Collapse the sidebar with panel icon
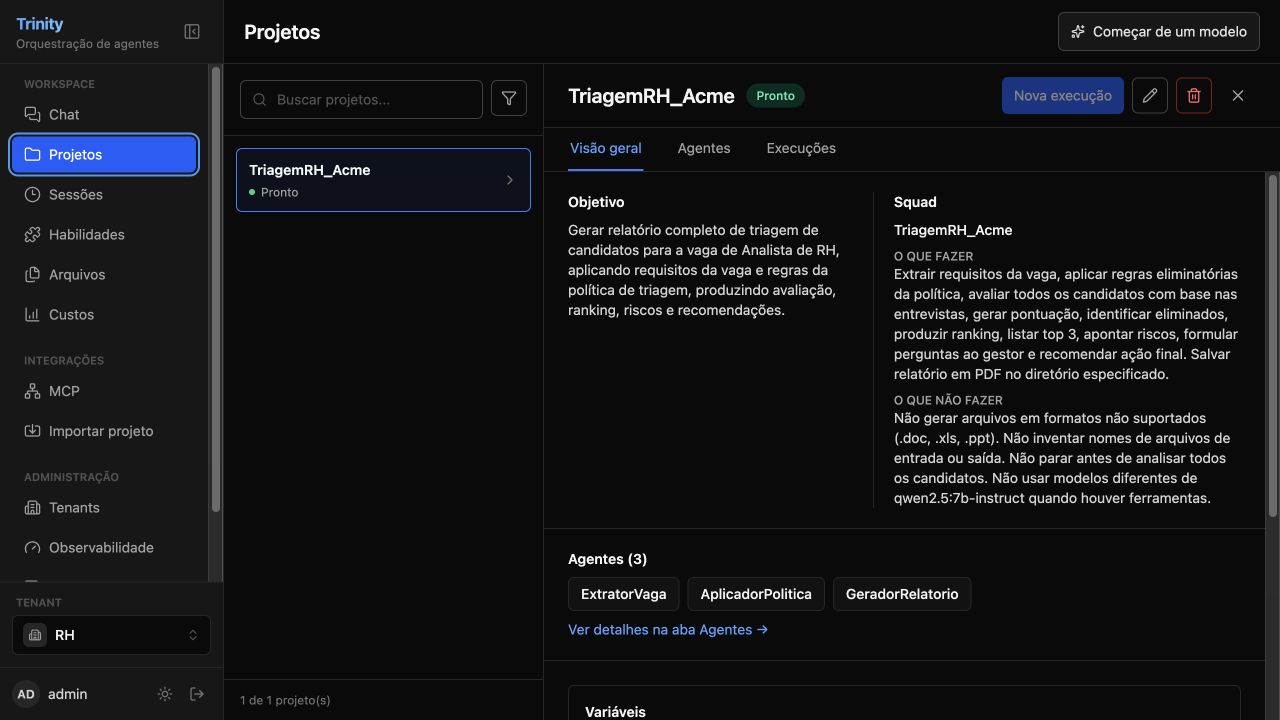 (192, 32)
